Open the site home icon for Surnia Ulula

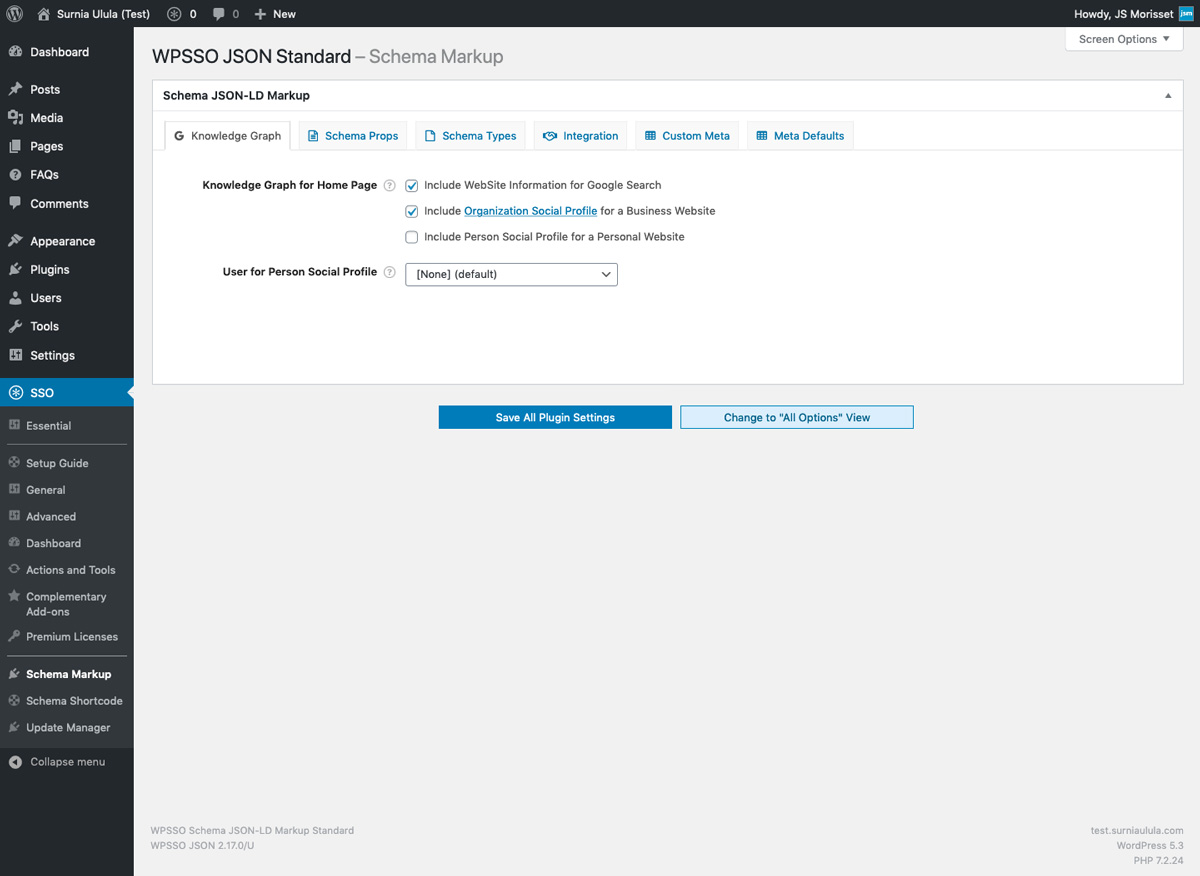pyautogui.click(x=43, y=14)
